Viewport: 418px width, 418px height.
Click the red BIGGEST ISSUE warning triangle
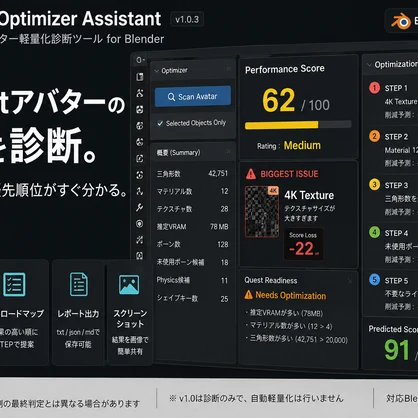(251, 174)
